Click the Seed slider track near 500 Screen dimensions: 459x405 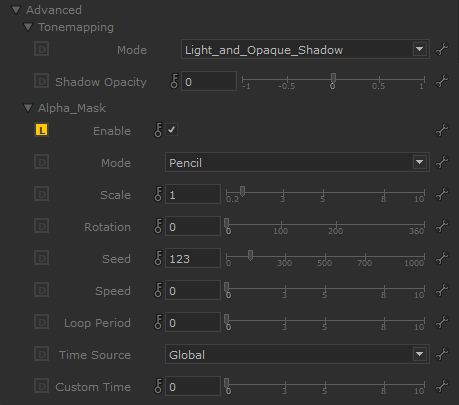click(x=325, y=257)
